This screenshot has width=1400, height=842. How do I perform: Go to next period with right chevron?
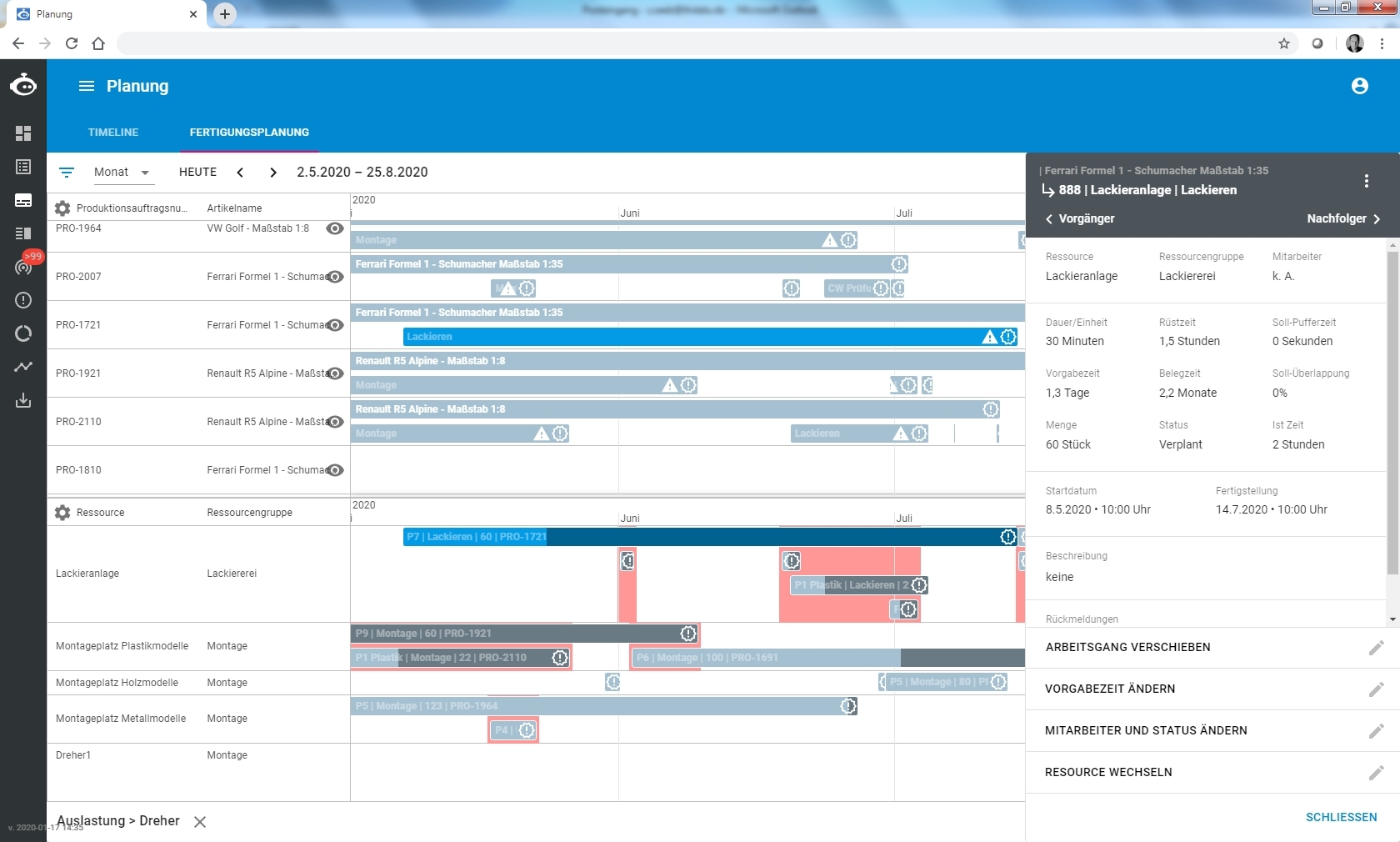pos(273,173)
